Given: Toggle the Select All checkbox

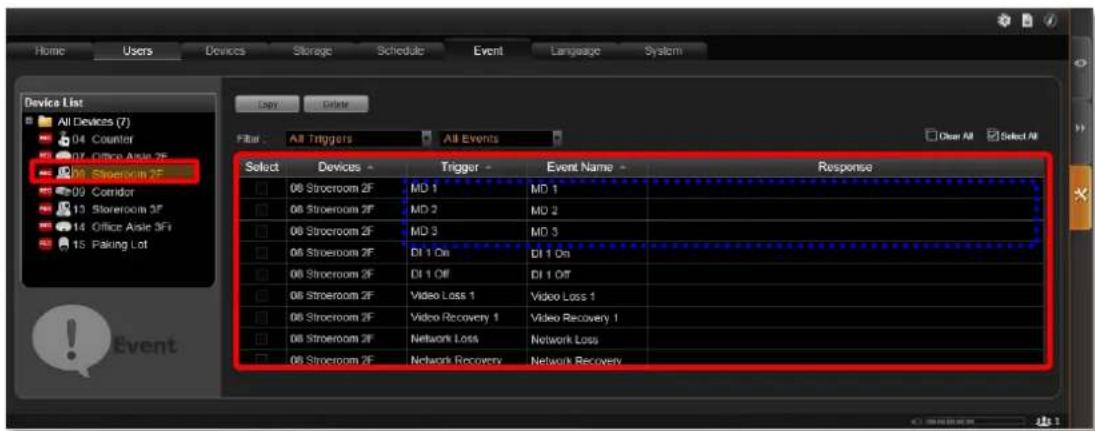Looking at the screenshot, I should pos(993,136).
